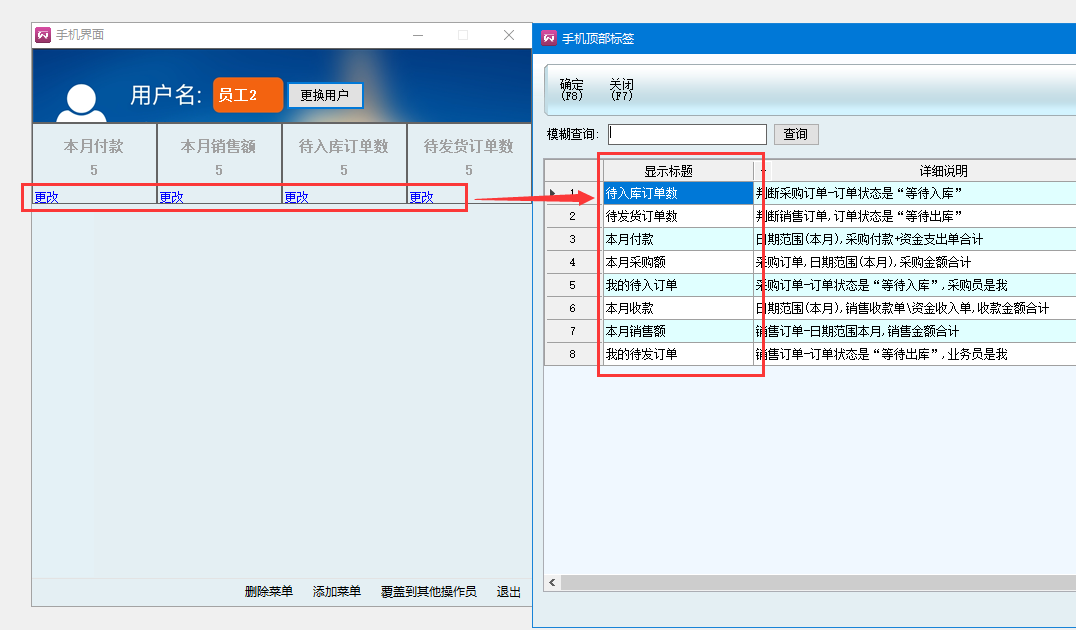Viewport: 1076px width, 630px height.
Task: Click the 关闭 (F7) toolbar button
Action: tap(621, 90)
